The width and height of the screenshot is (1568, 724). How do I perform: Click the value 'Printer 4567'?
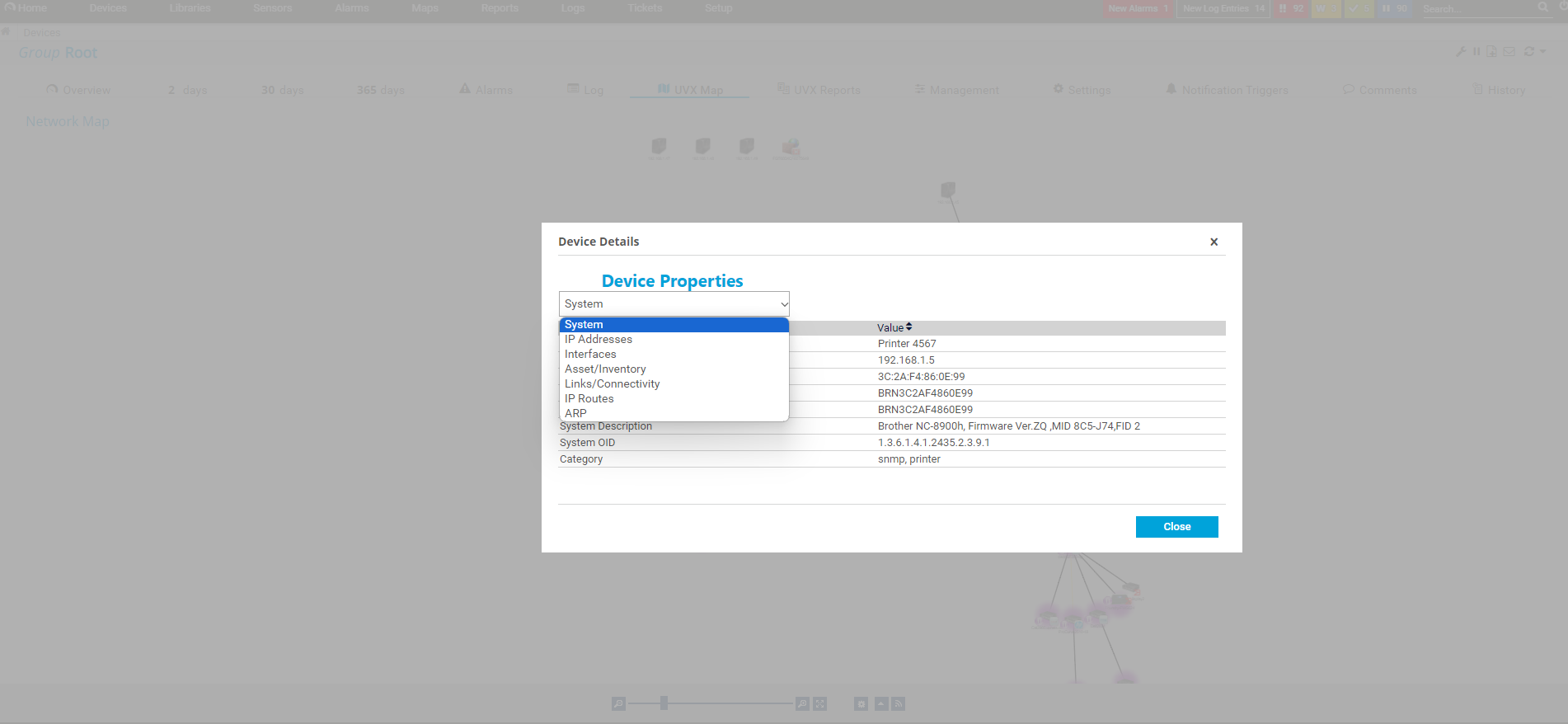point(907,344)
